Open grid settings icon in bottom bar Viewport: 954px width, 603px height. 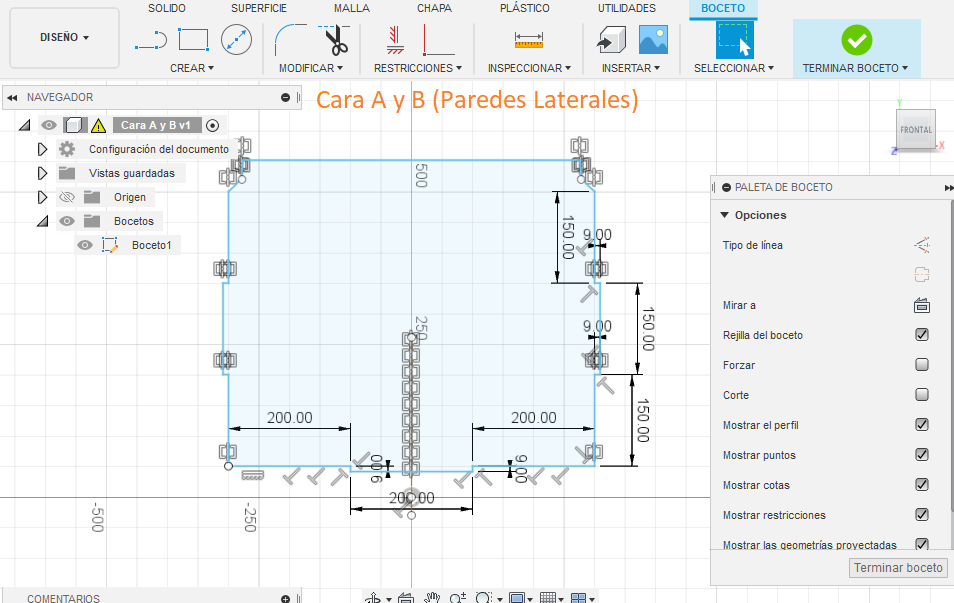(548, 598)
